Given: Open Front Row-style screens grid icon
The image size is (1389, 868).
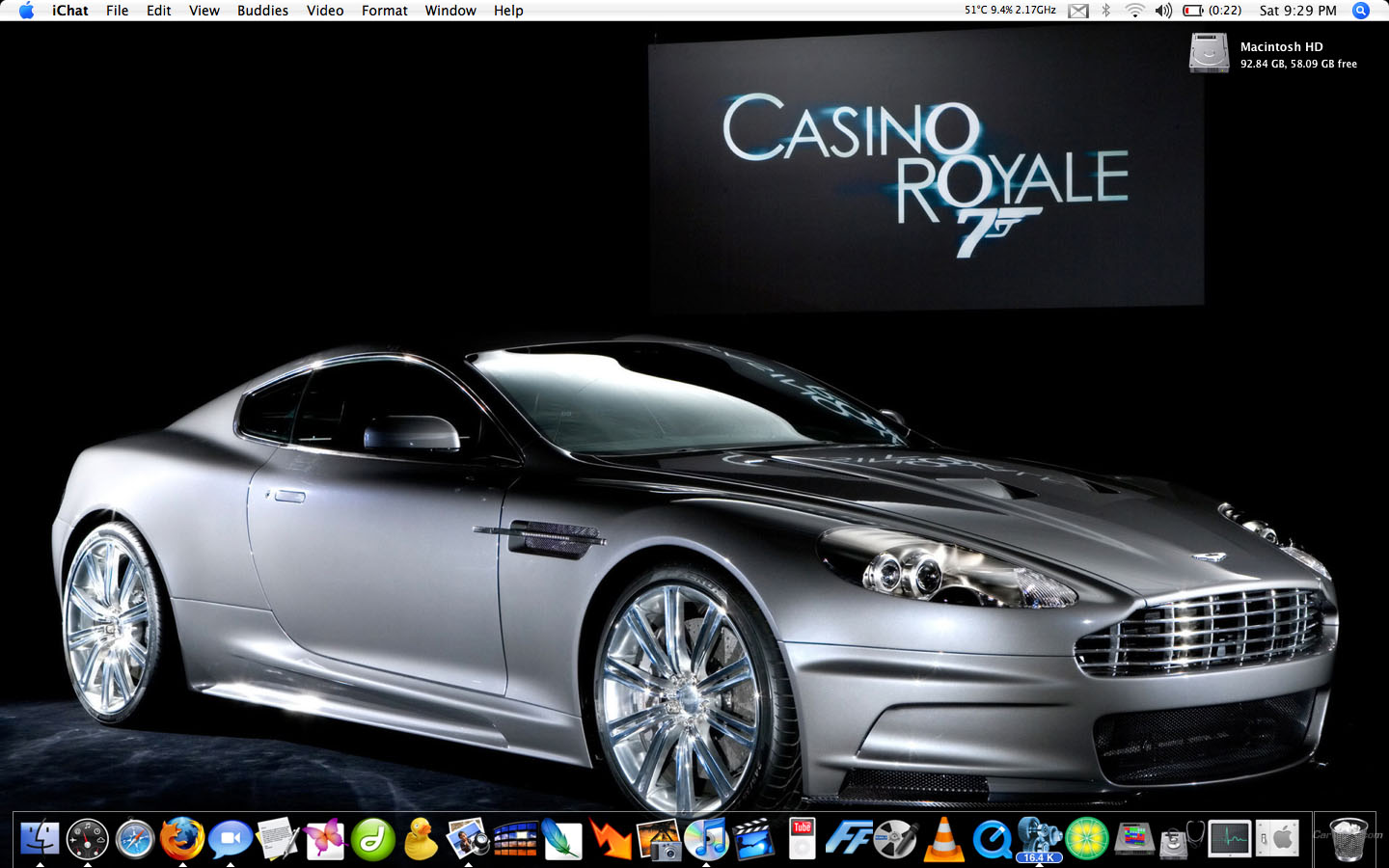Looking at the screenshot, I should click(515, 839).
